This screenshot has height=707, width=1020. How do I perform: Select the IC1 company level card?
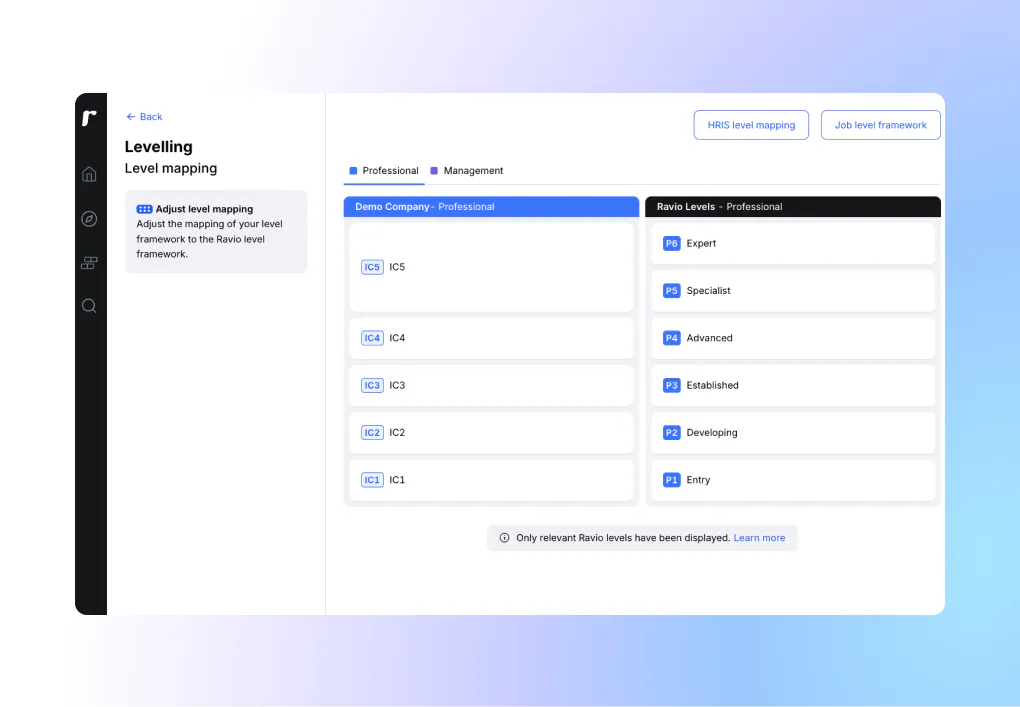[x=491, y=480]
